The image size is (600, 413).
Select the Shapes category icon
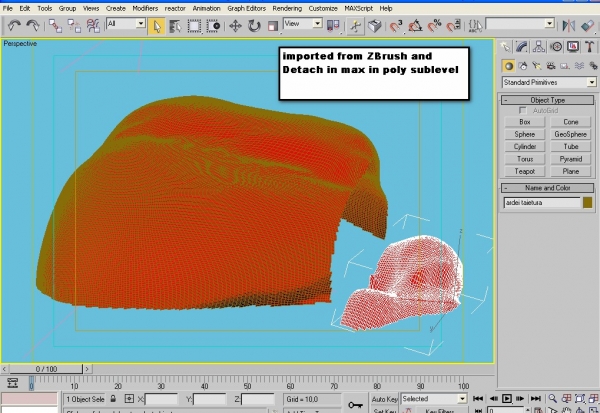click(523, 66)
